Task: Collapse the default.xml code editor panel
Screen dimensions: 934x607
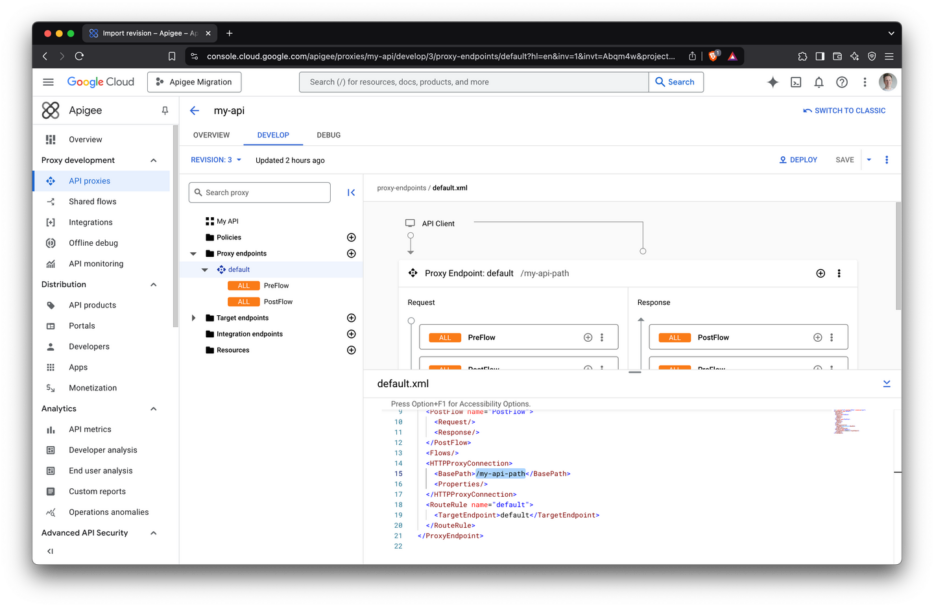Action: click(886, 384)
